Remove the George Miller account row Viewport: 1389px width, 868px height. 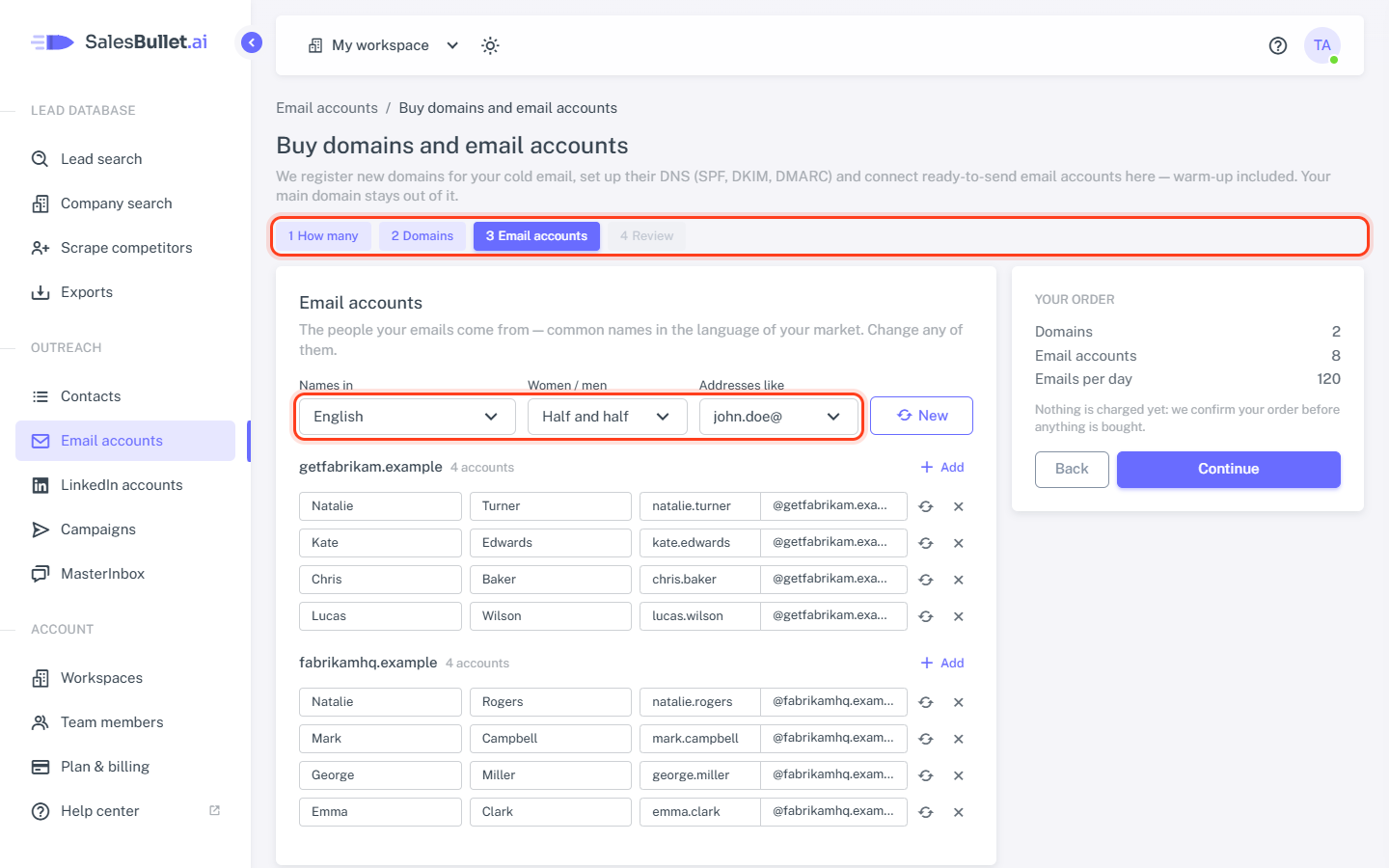(x=959, y=775)
